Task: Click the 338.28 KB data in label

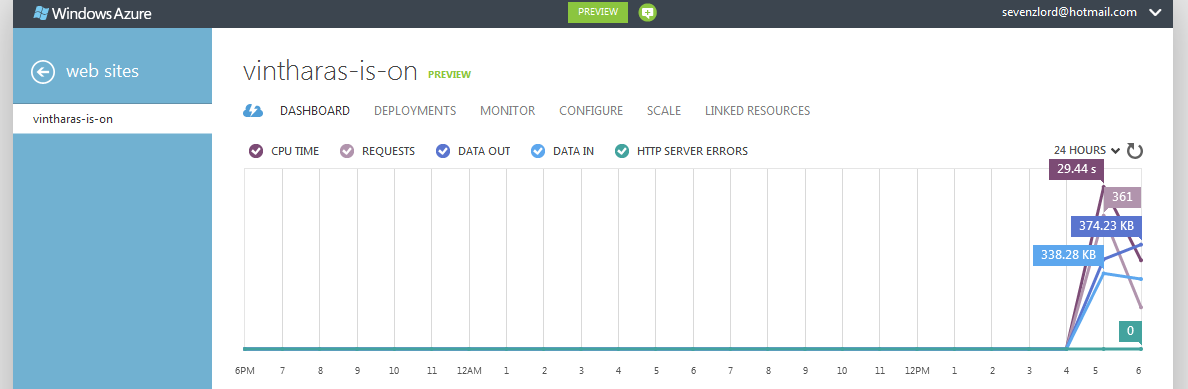Action: coord(1068,256)
